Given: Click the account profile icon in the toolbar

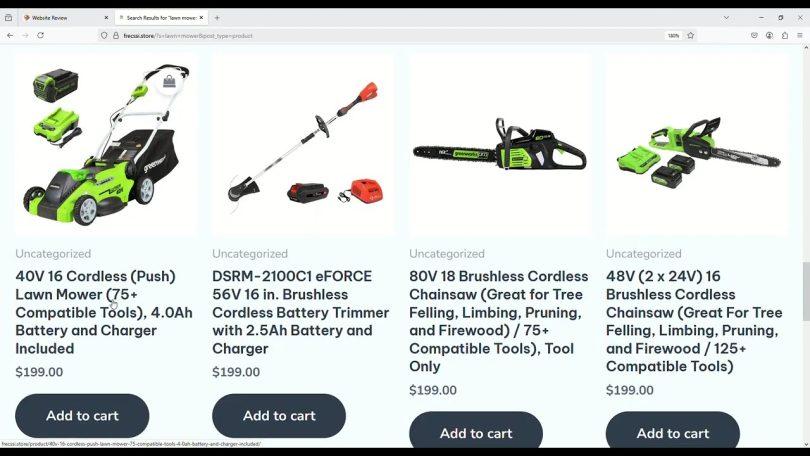Looking at the screenshot, I should coord(770,36).
